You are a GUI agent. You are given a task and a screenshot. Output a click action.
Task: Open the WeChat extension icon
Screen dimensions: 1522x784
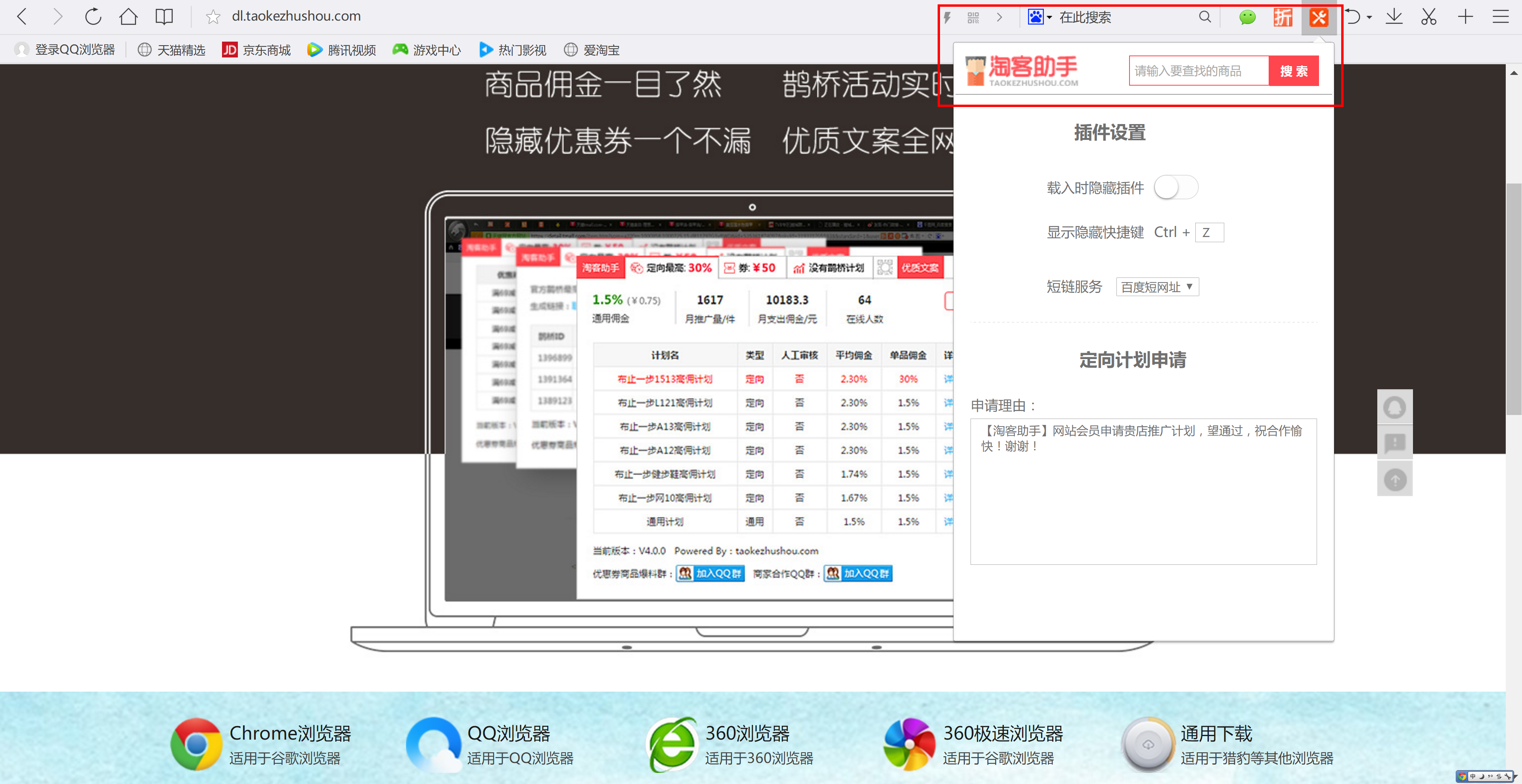point(1247,17)
